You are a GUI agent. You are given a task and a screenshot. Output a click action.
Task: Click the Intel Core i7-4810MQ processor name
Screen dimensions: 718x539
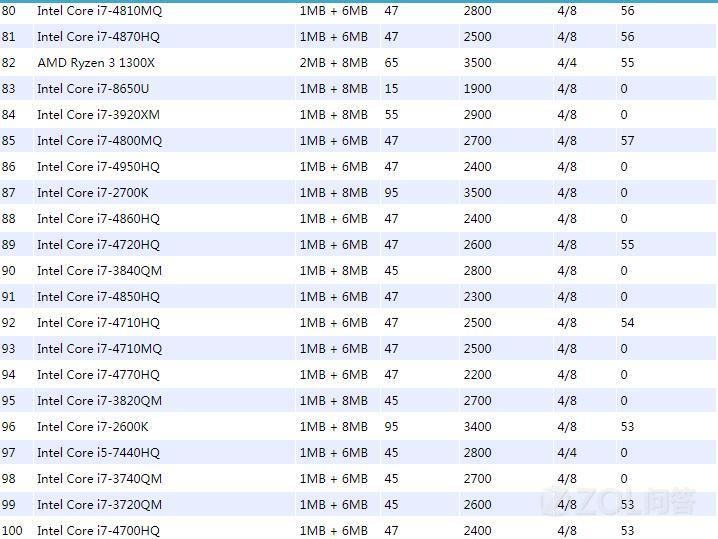coord(99,11)
